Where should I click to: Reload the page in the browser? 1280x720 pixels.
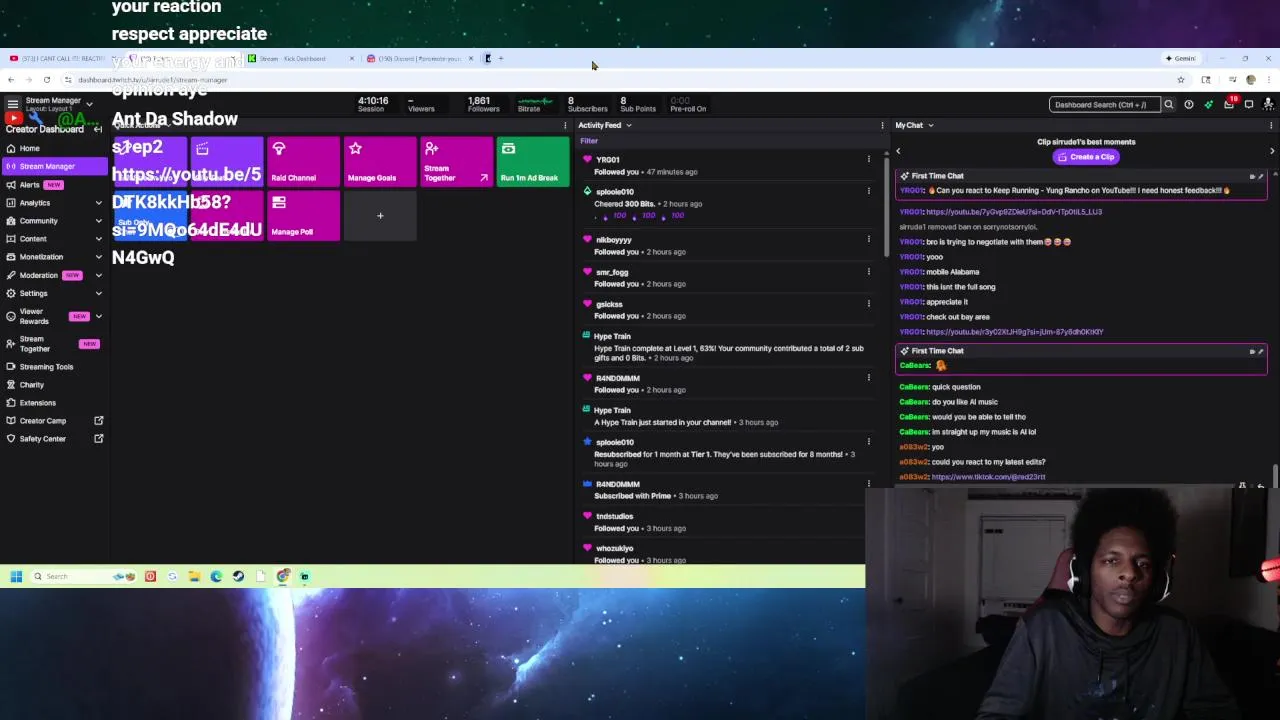(x=46, y=80)
